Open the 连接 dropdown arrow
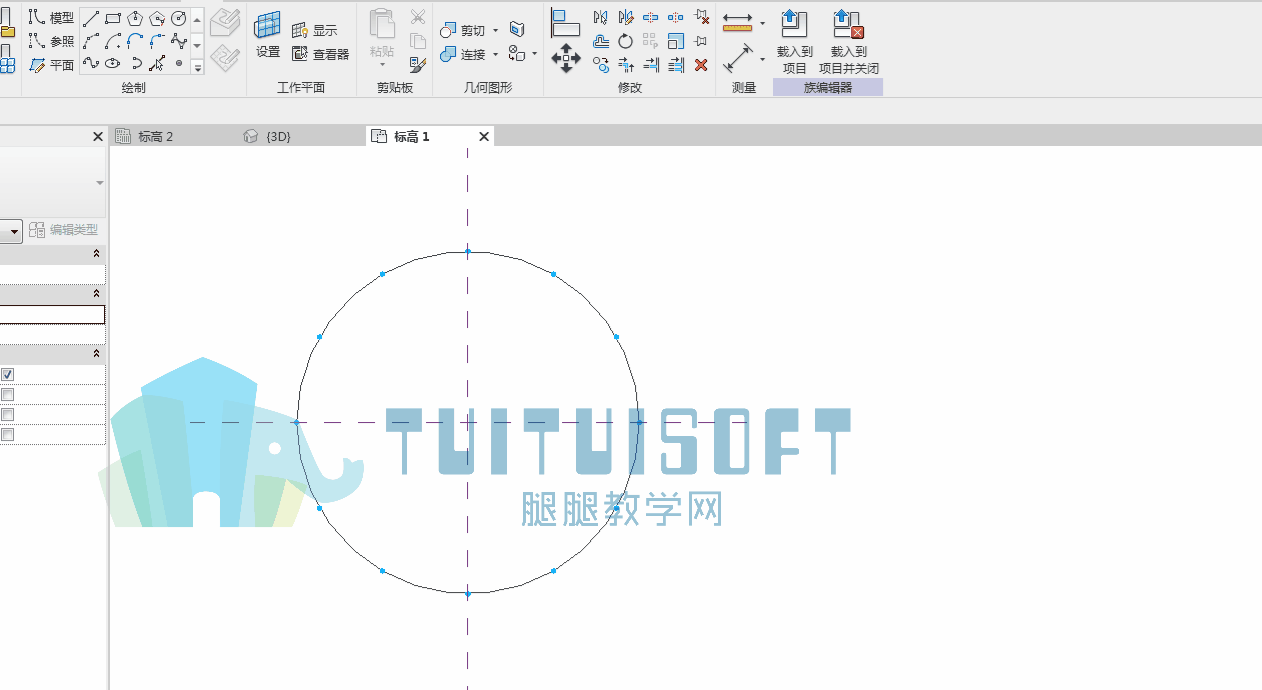 coord(495,55)
